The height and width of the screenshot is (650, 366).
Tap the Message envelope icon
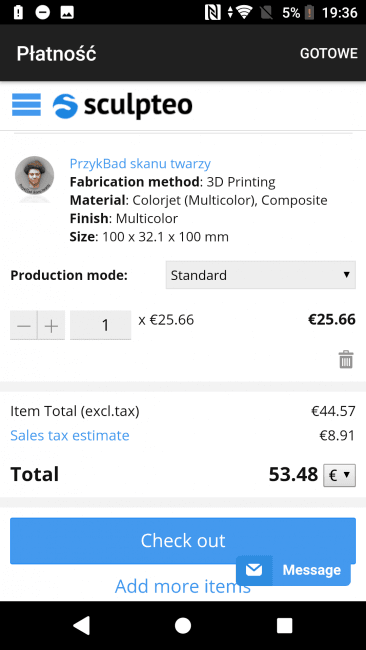click(x=254, y=570)
